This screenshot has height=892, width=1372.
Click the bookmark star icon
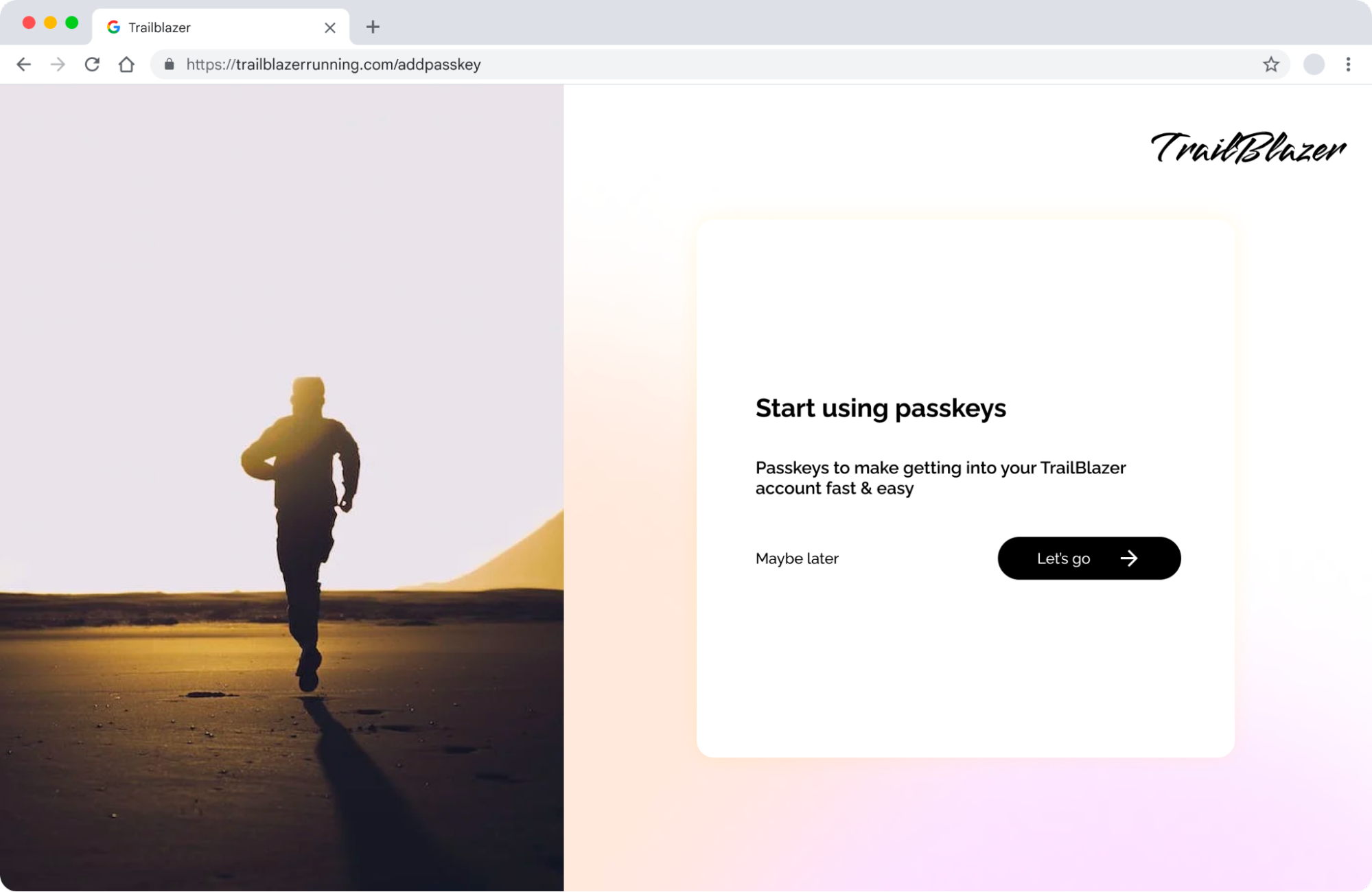(x=1271, y=64)
